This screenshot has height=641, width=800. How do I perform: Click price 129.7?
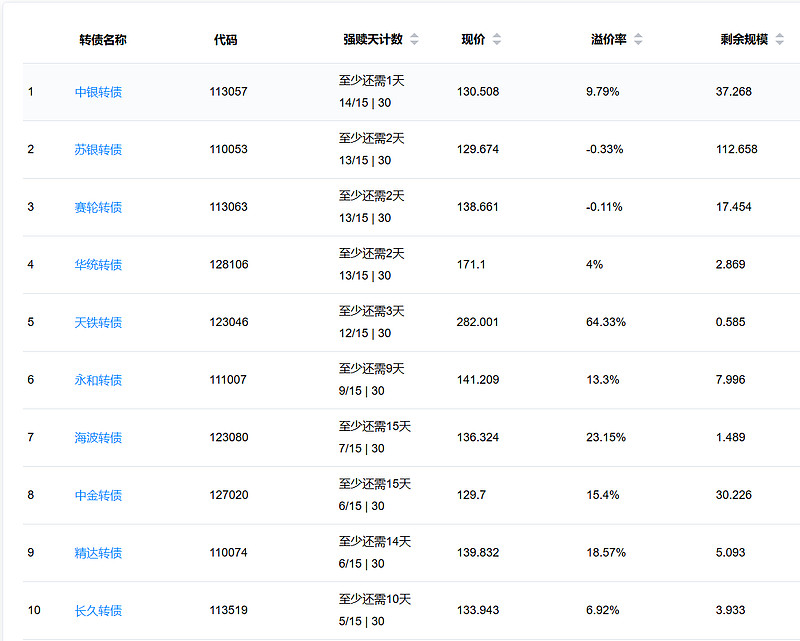tap(471, 496)
